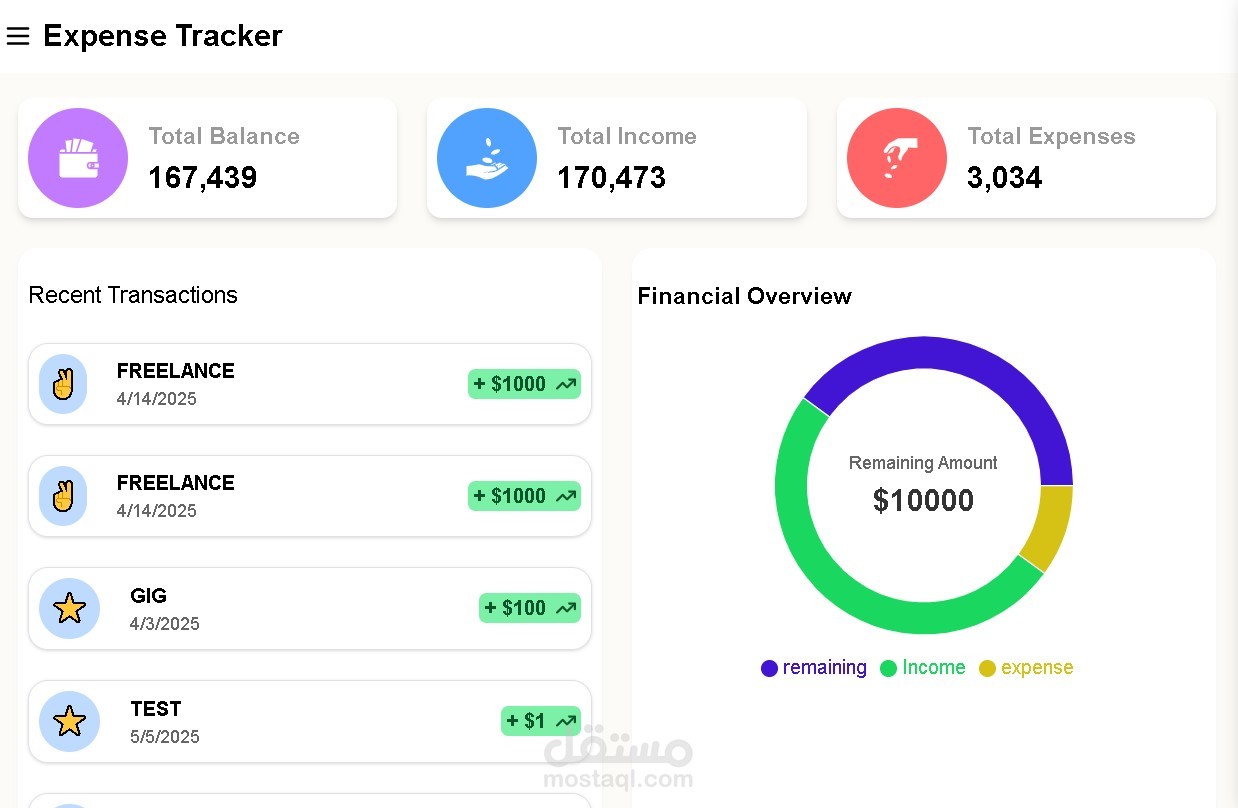Click the $10000 remaining amount text
The image size is (1238, 808).
[923, 500]
